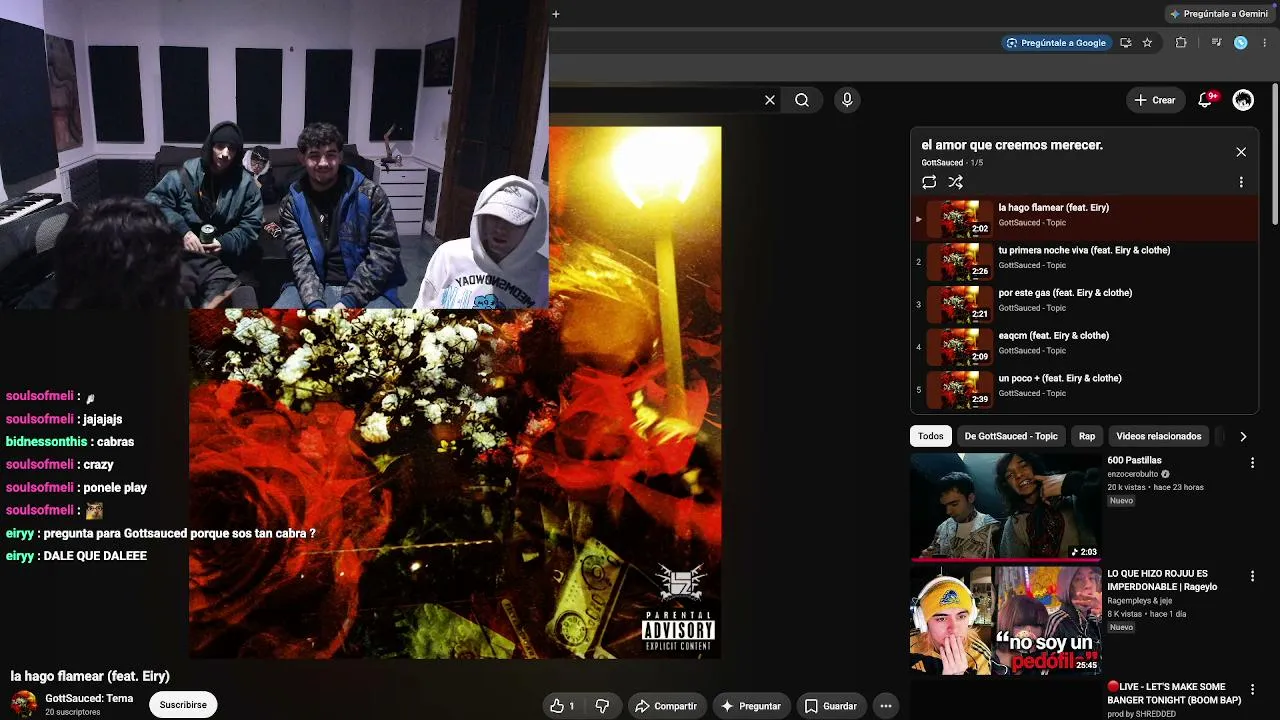Screen dimensions: 1280x720
Task: Click the playlist thumbnail showing 2:26
Action: click(x=960, y=262)
